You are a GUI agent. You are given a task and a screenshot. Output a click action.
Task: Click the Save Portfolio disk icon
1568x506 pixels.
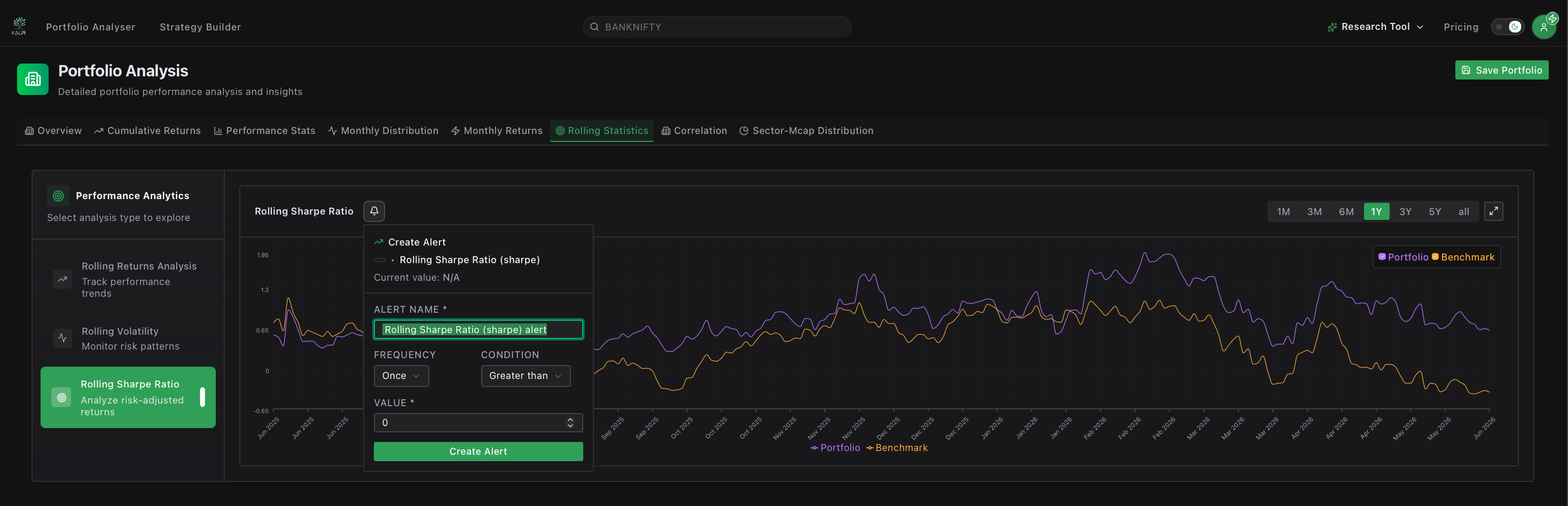(1466, 70)
